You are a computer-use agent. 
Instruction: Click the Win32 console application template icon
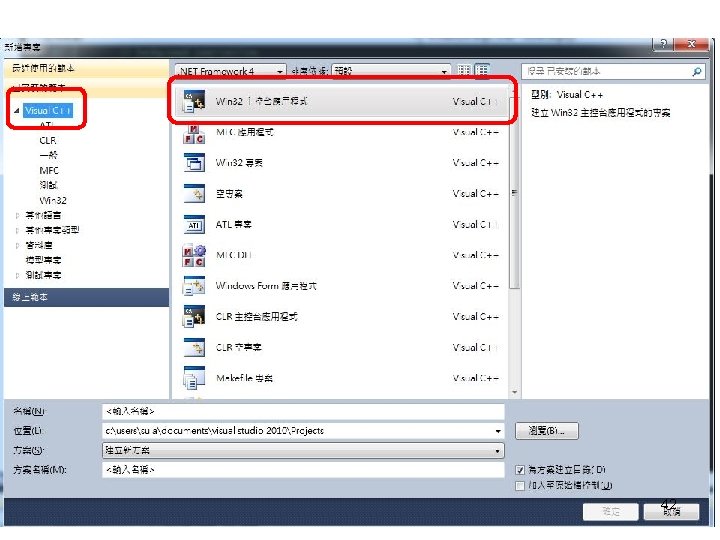[194, 101]
